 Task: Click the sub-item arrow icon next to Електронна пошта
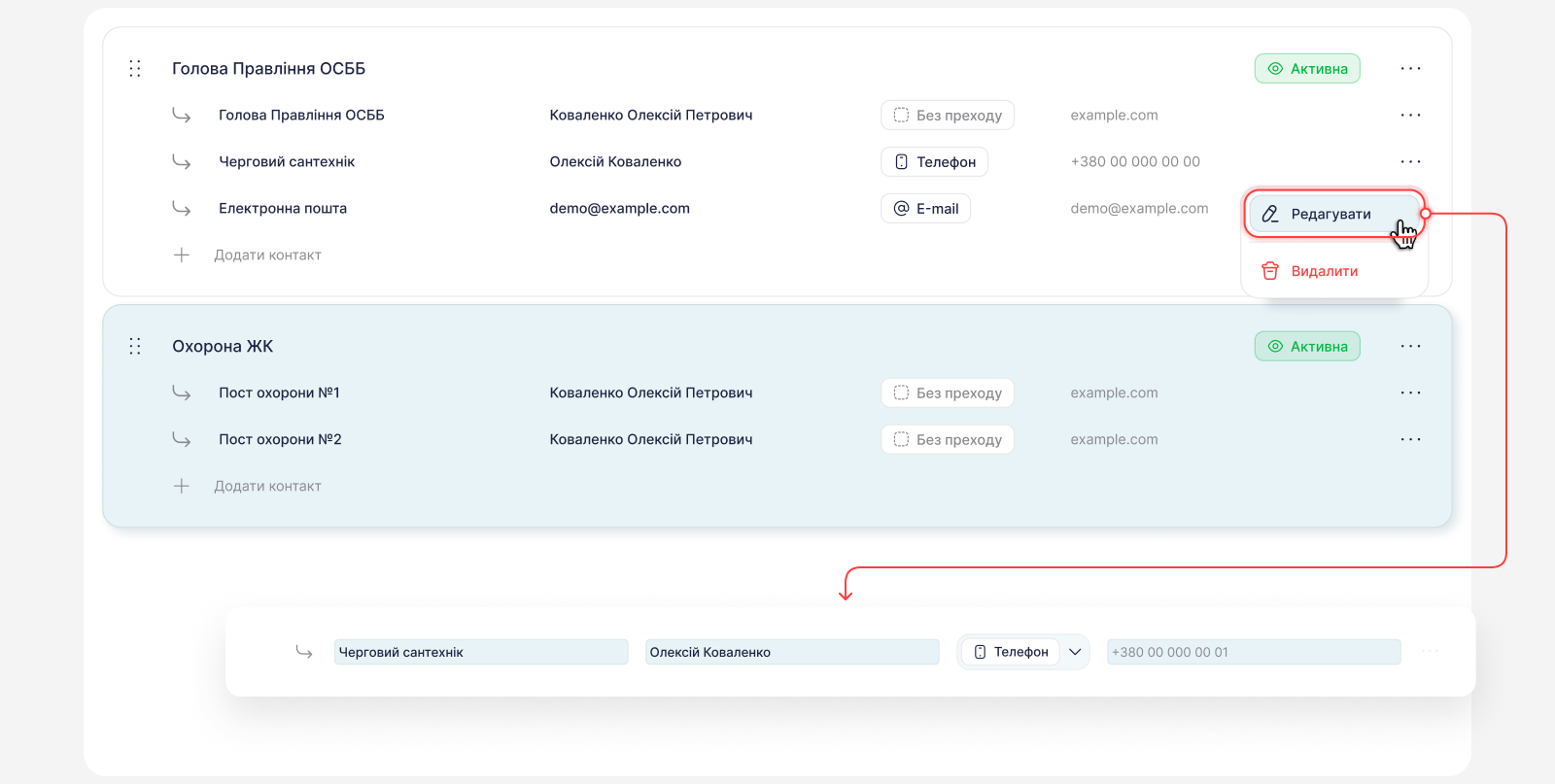(181, 208)
